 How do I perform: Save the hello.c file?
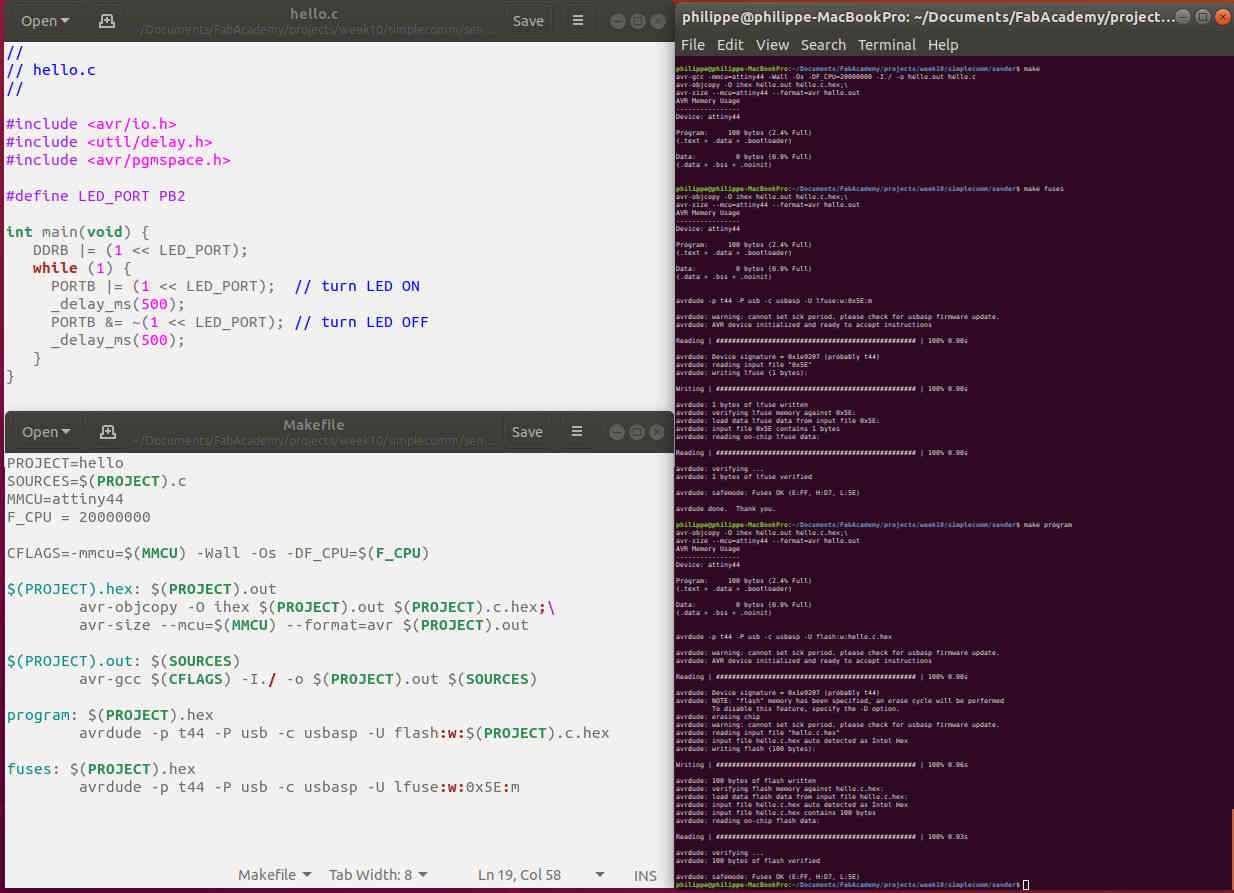(528, 20)
